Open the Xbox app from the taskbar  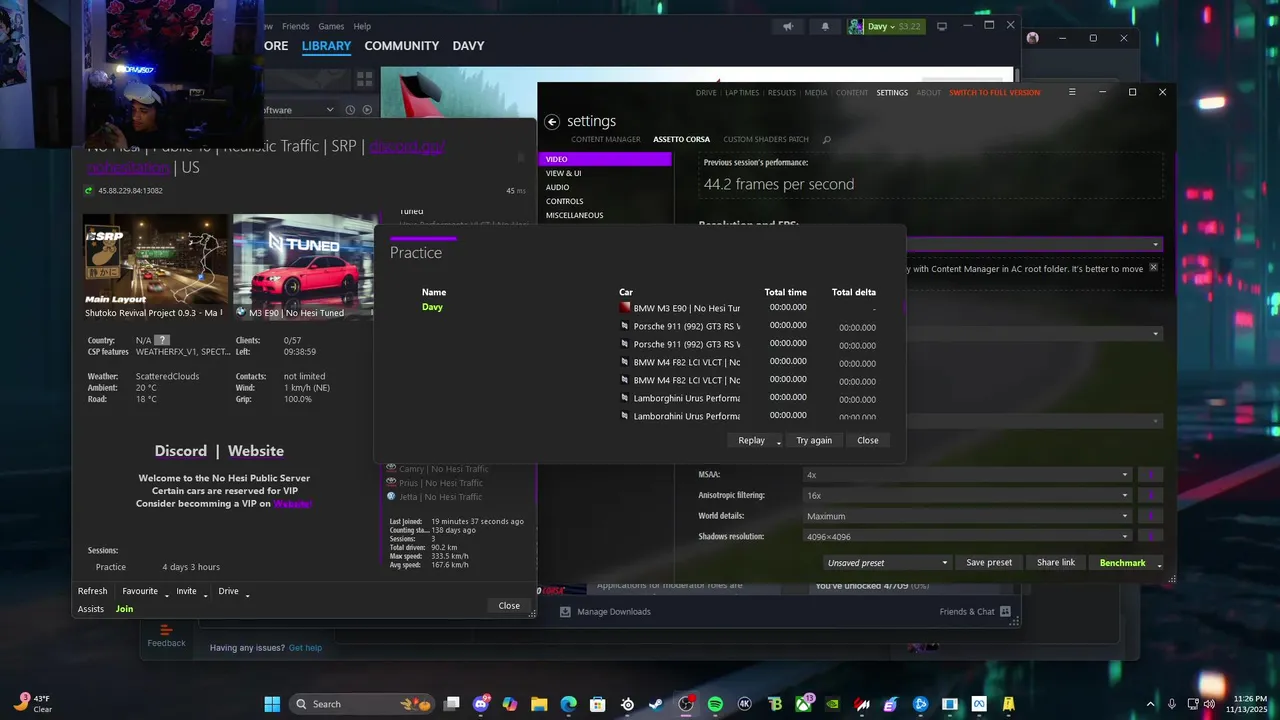tap(803, 704)
